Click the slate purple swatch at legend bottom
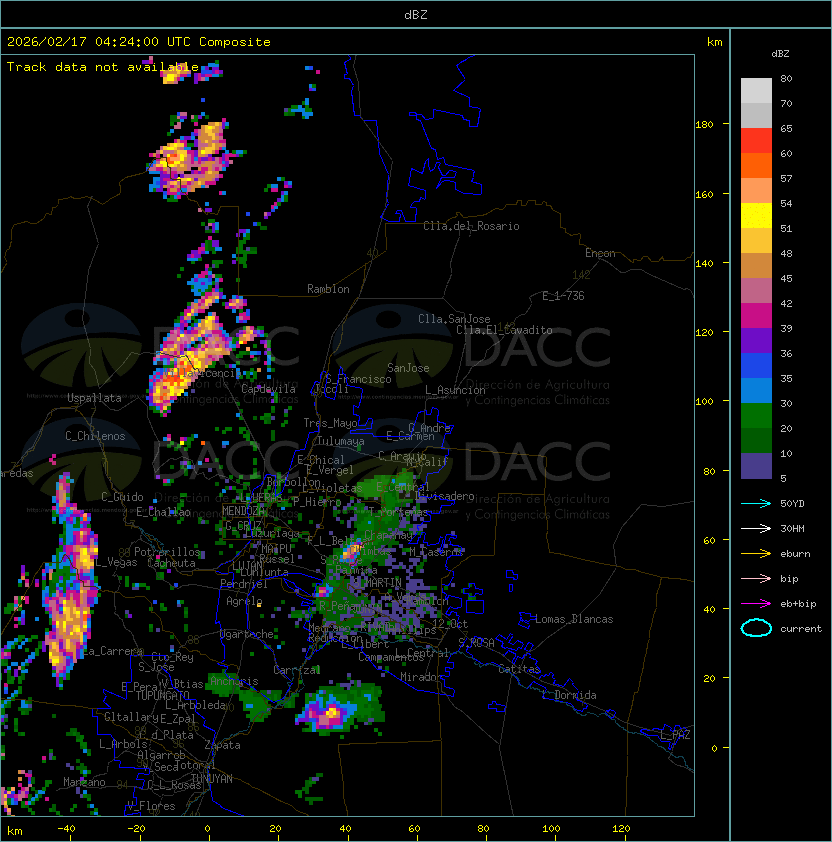 756,466
